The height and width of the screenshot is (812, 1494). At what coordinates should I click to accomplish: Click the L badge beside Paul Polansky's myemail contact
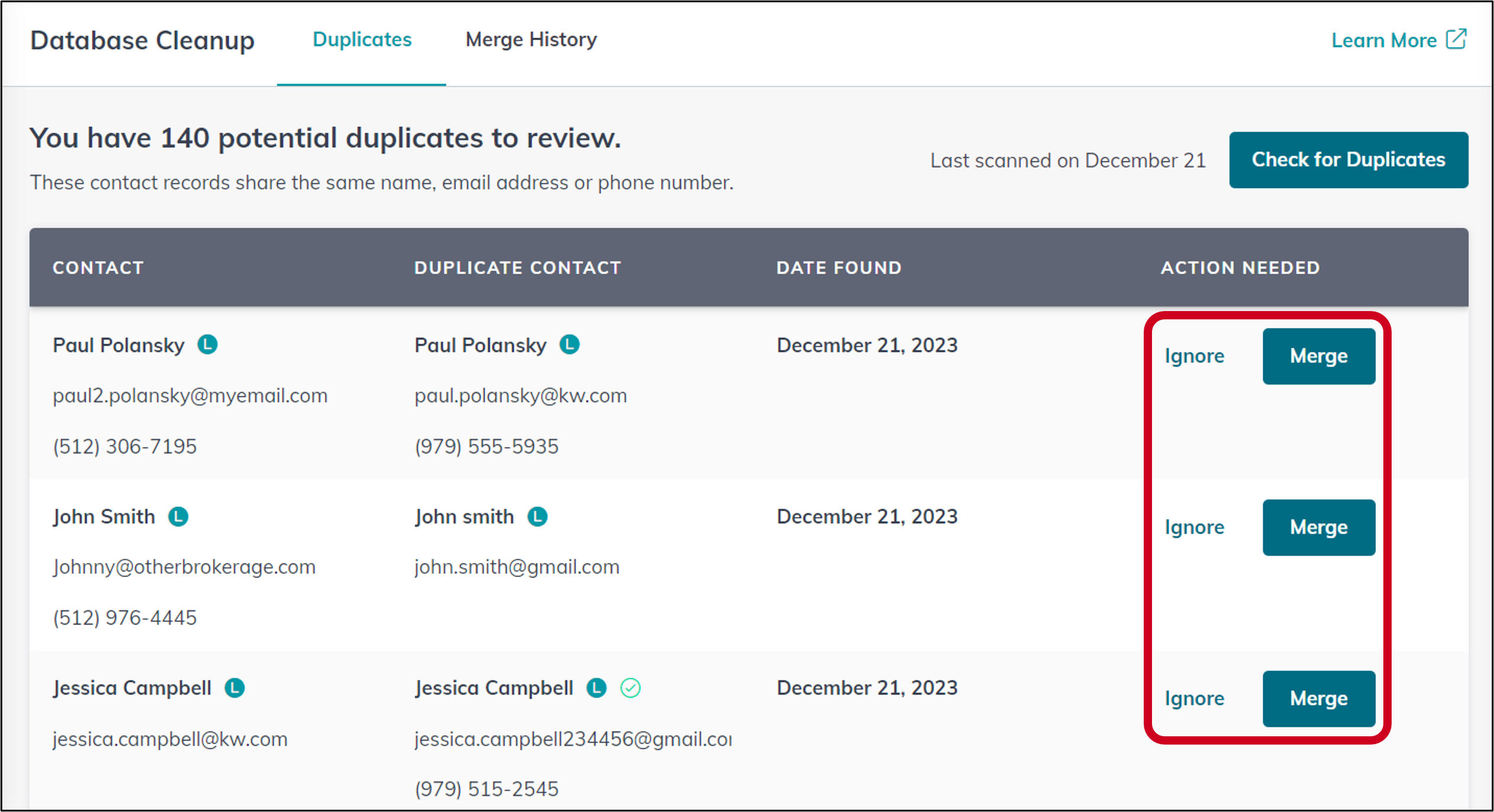[x=207, y=345]
